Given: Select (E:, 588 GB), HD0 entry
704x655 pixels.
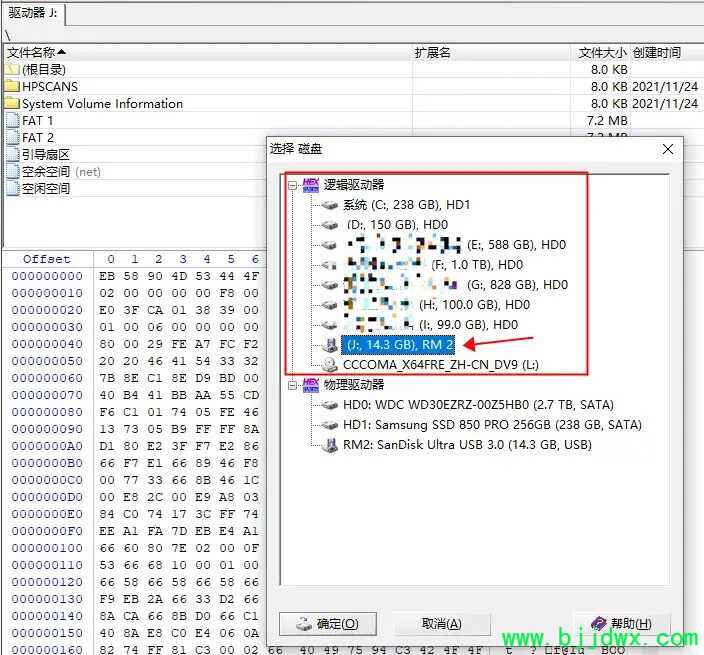Looking at the screenshot, I should pyautogui.click(x=516, y=245).
